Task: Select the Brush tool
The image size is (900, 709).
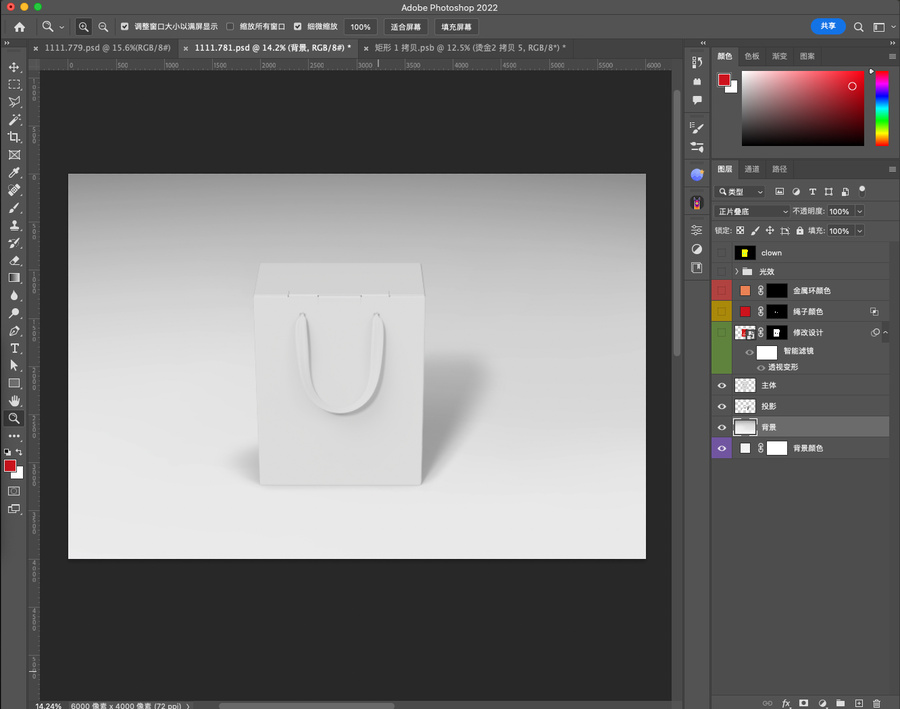Action: click(14, 208)
